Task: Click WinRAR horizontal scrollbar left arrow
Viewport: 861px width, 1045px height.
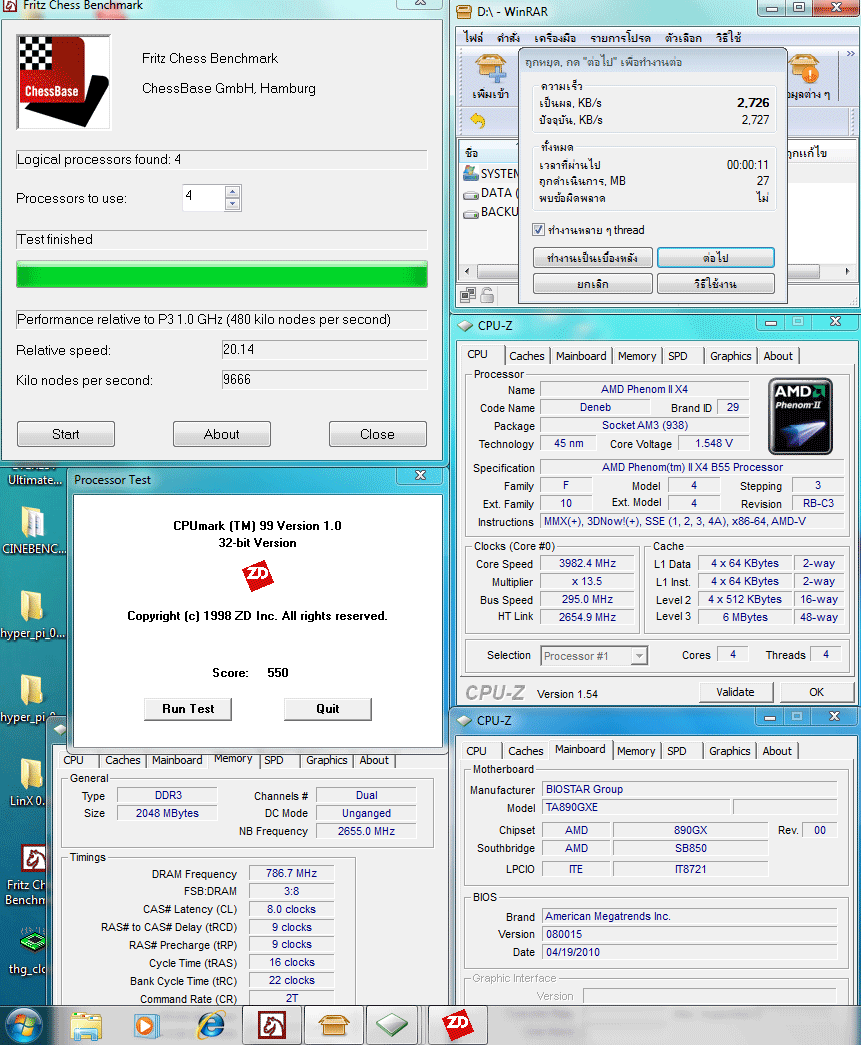Action: coord(467,271)
